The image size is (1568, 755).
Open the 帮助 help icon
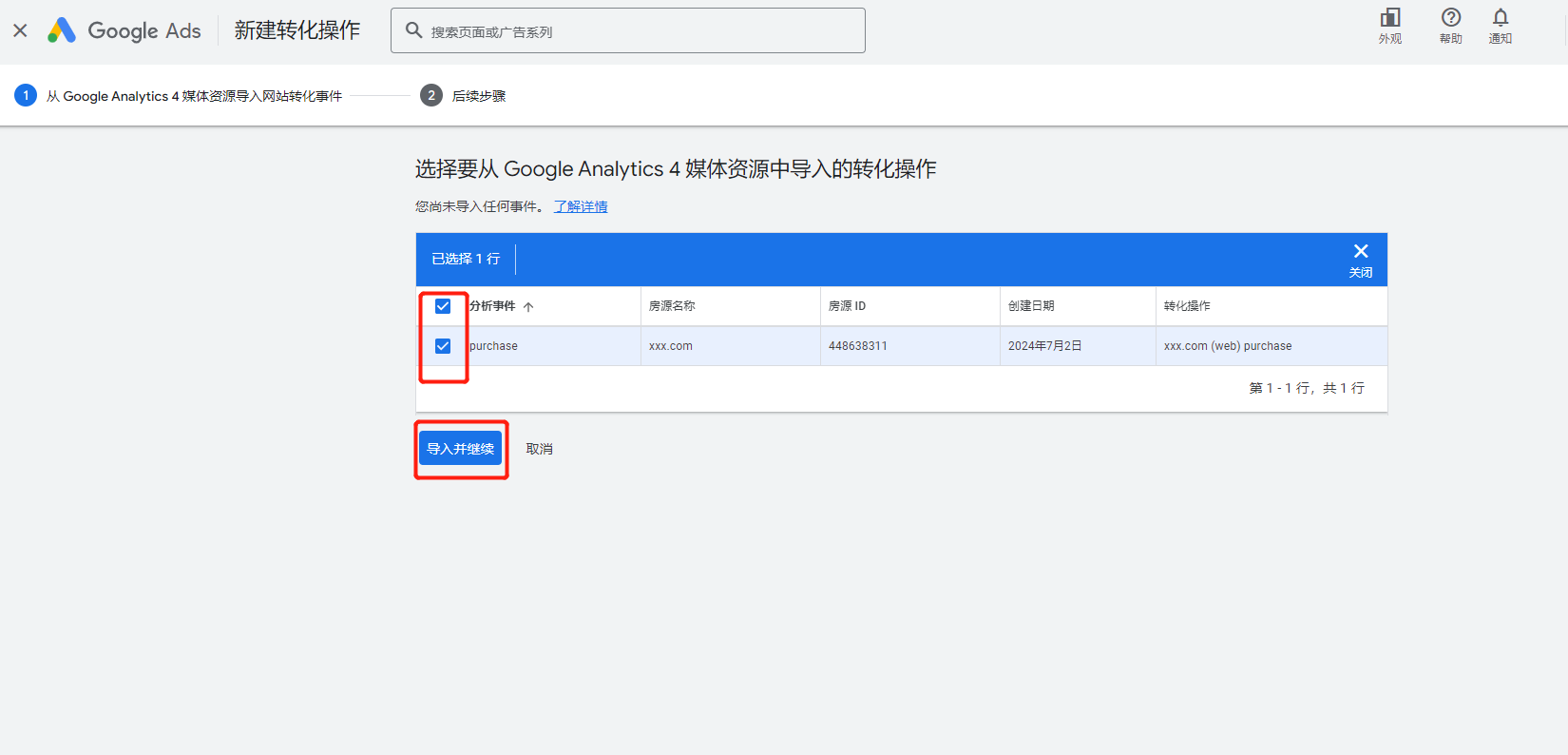(1450, 26)
